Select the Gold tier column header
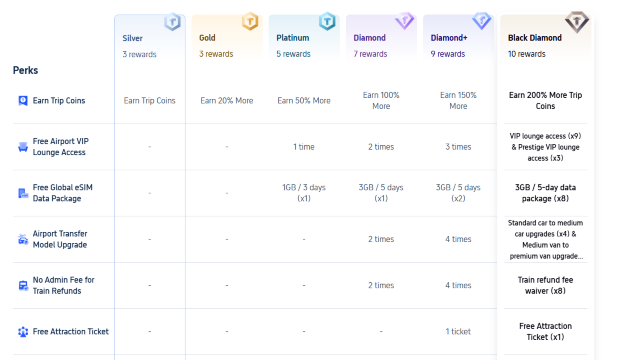 pyautogui.click(x=227, y=38)
